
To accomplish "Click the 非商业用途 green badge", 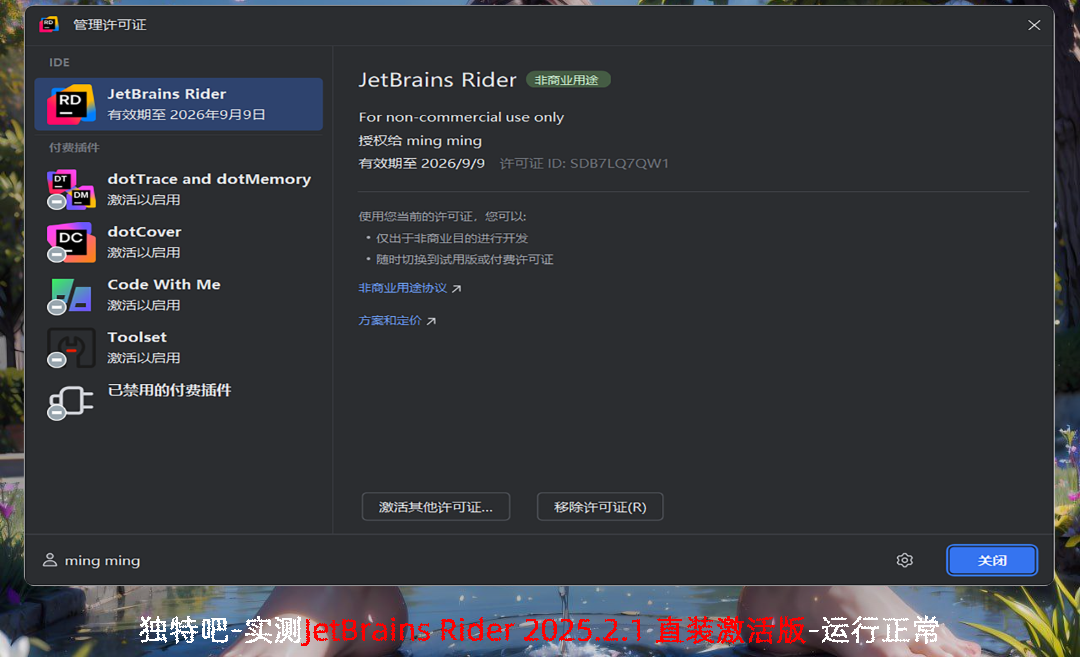I will pyautogui.click(x=568, y=80).
